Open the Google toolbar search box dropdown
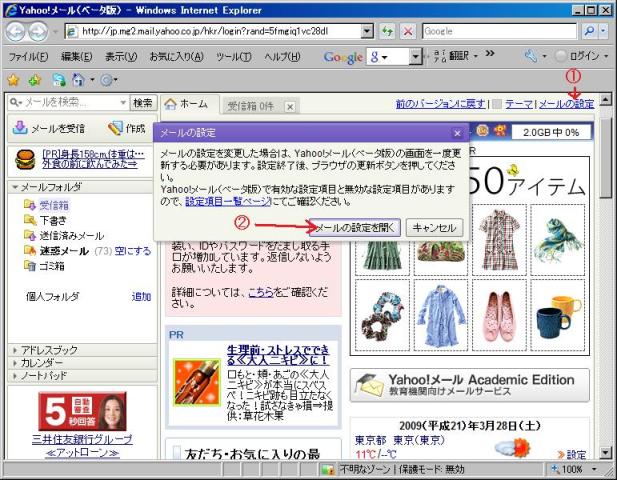Viewport: 617px width, 480px height. pos(415,57)
